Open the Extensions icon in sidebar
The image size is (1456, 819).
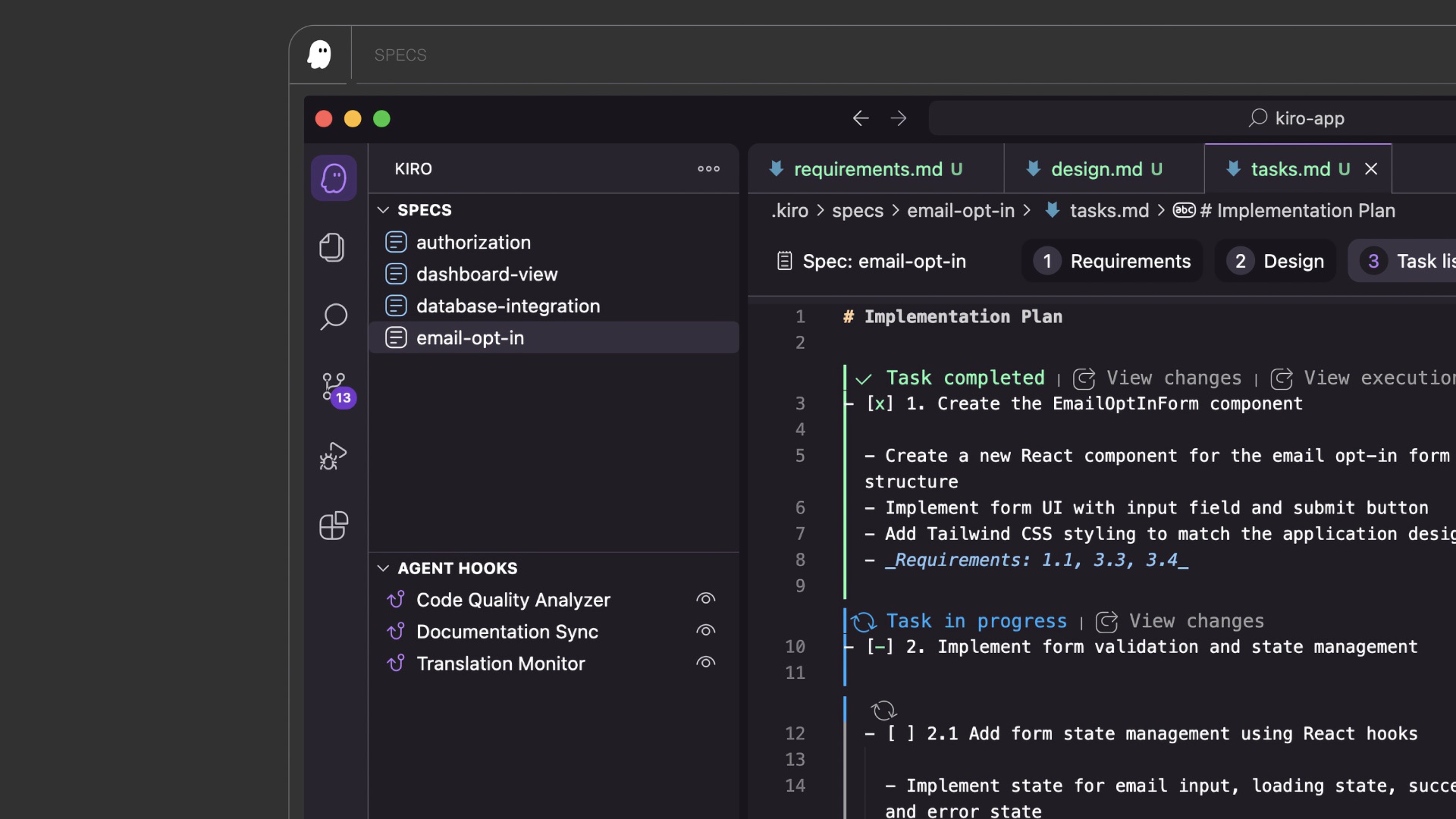pos(332,526)
